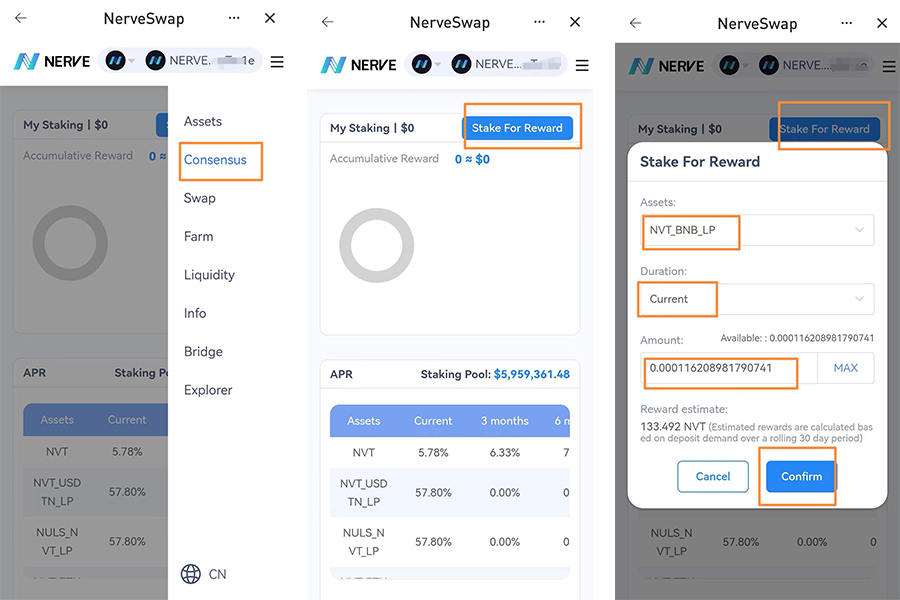This screenshot has height=600, width=900.
Task: Open hamburger menu in right panel
Action: (x=889, y=67)
